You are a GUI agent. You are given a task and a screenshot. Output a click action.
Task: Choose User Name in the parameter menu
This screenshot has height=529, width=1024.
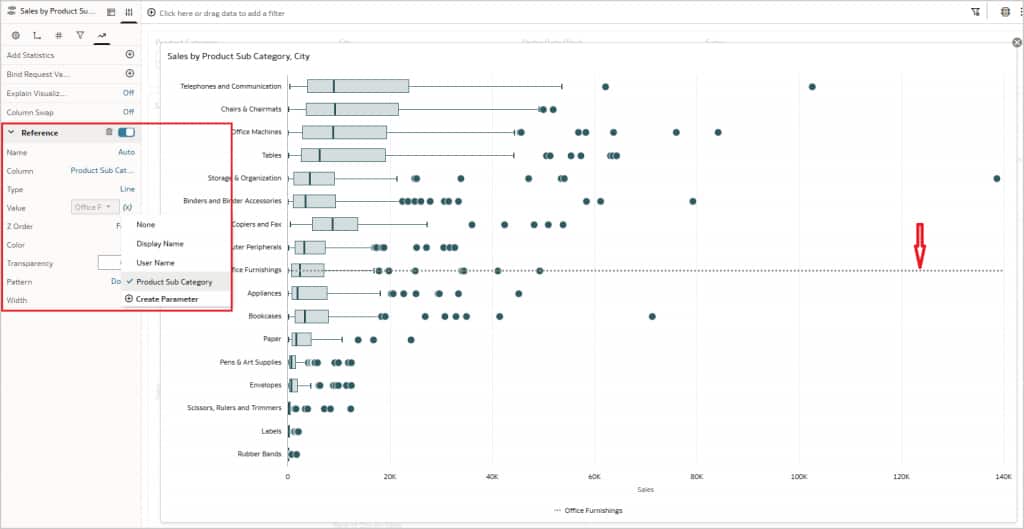156,262
